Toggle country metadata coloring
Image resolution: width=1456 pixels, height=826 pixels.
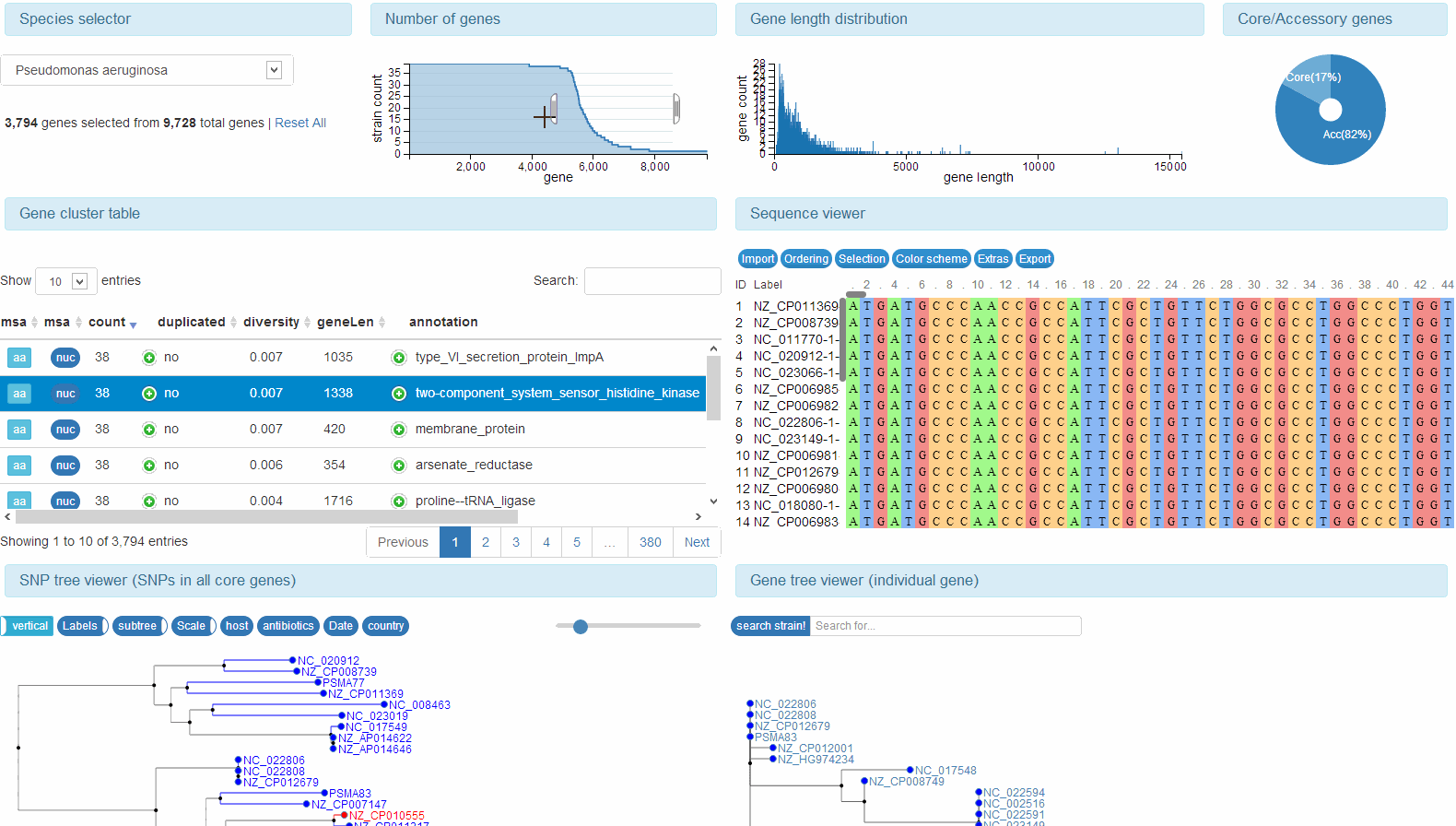386,626
